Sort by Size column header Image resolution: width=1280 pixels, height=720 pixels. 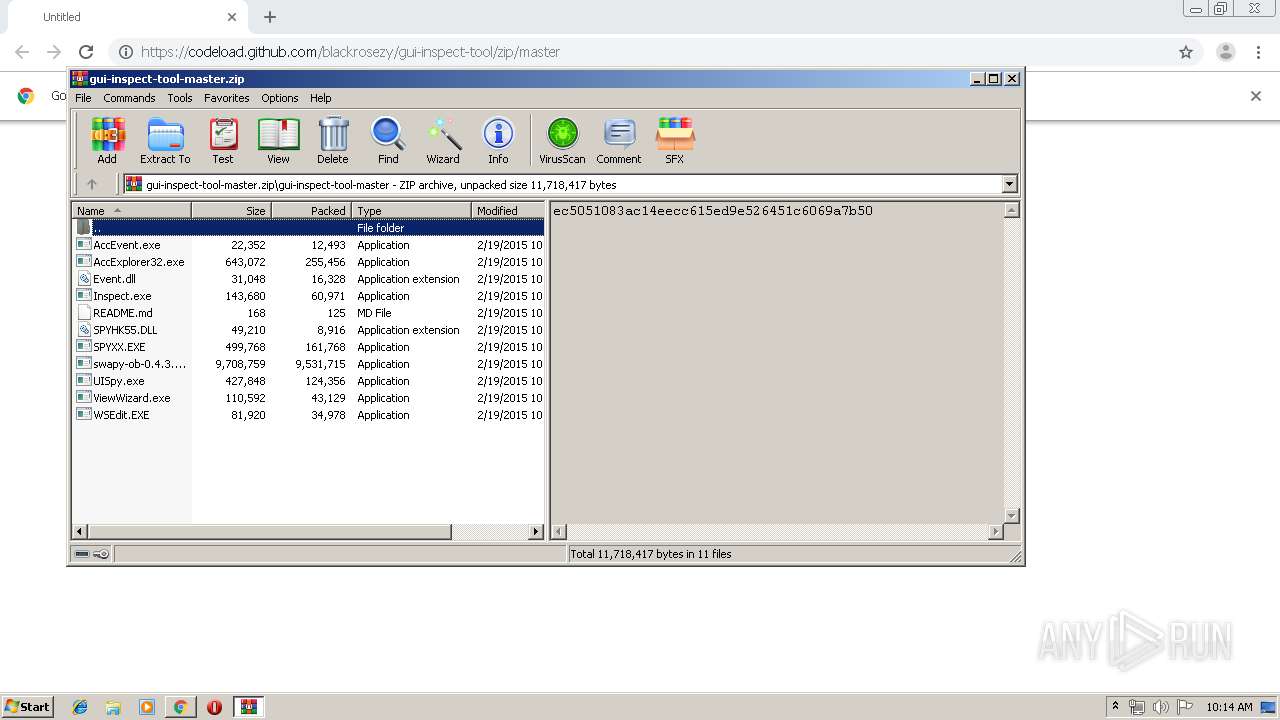[x=231, y=211]
